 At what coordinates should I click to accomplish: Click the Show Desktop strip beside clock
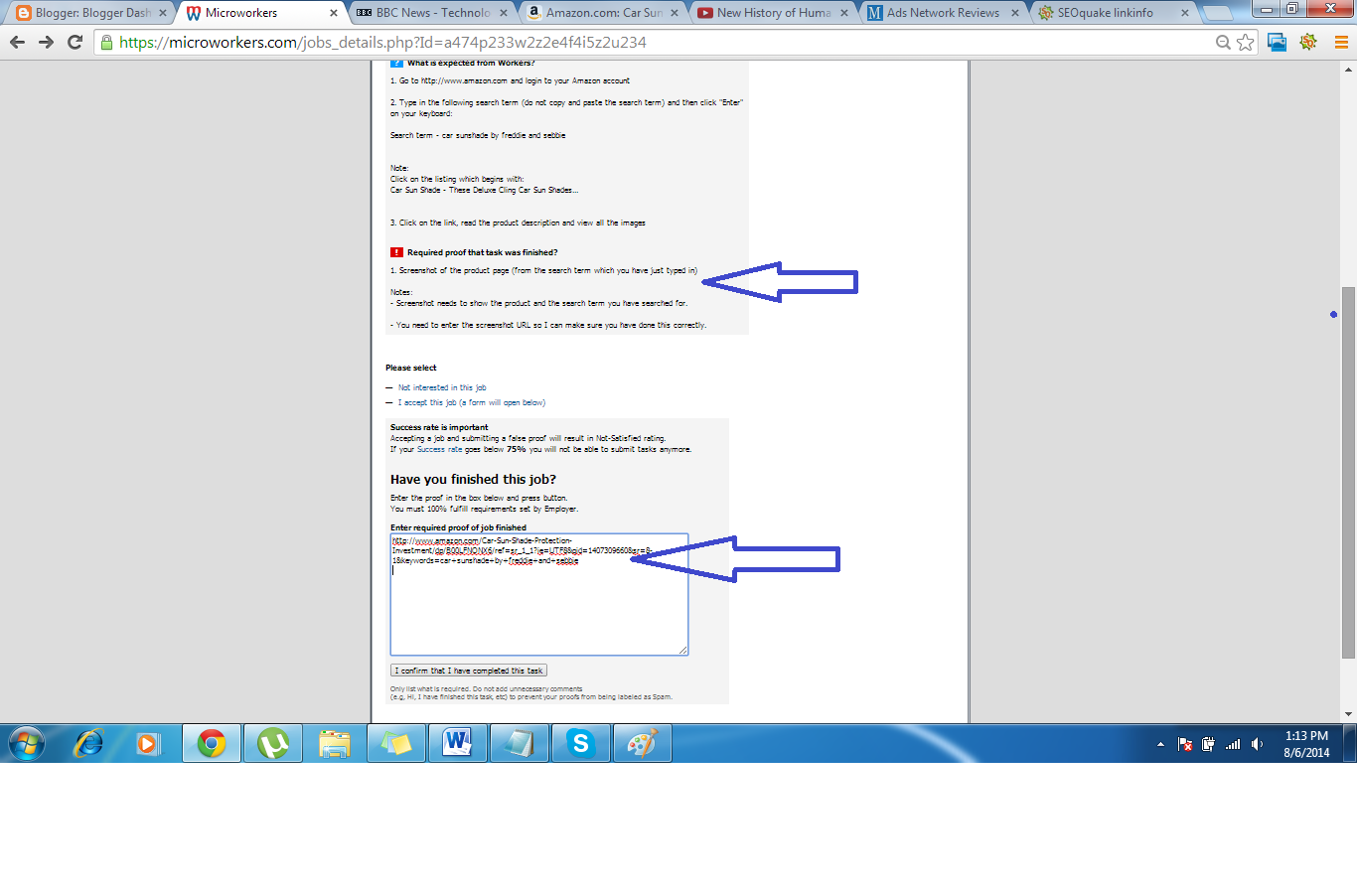(x=1350, y=744)
